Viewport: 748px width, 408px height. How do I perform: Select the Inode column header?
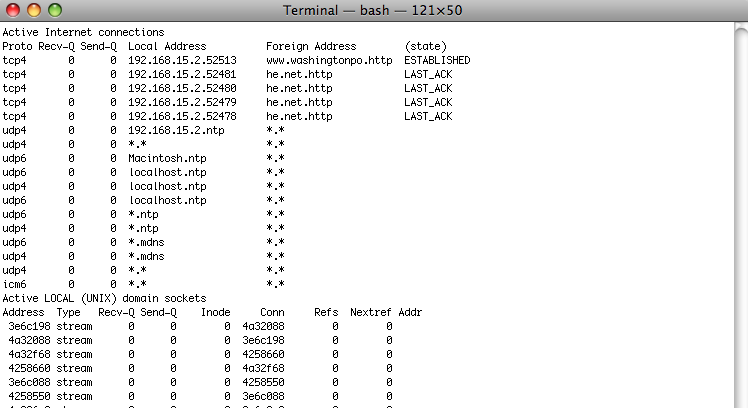click(215, 312)
